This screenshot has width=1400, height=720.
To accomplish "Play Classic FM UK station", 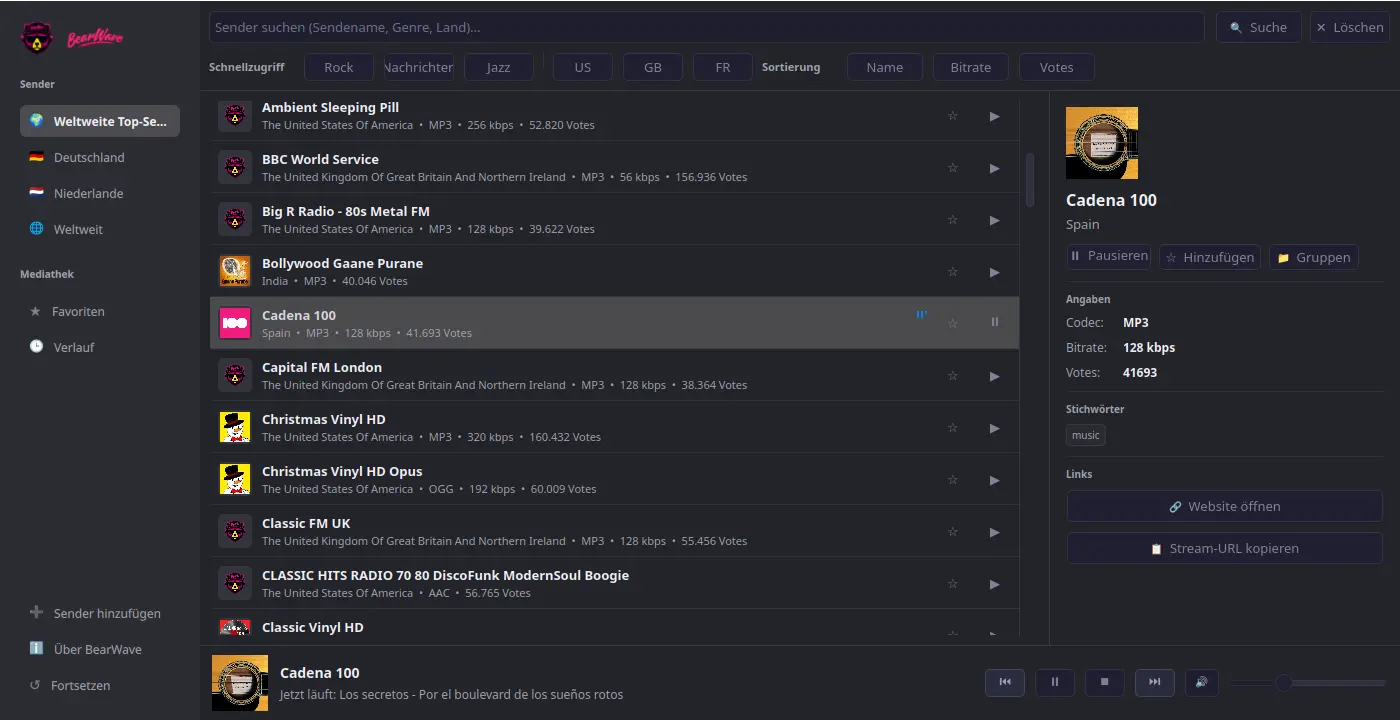I will (x=994, y=532).
